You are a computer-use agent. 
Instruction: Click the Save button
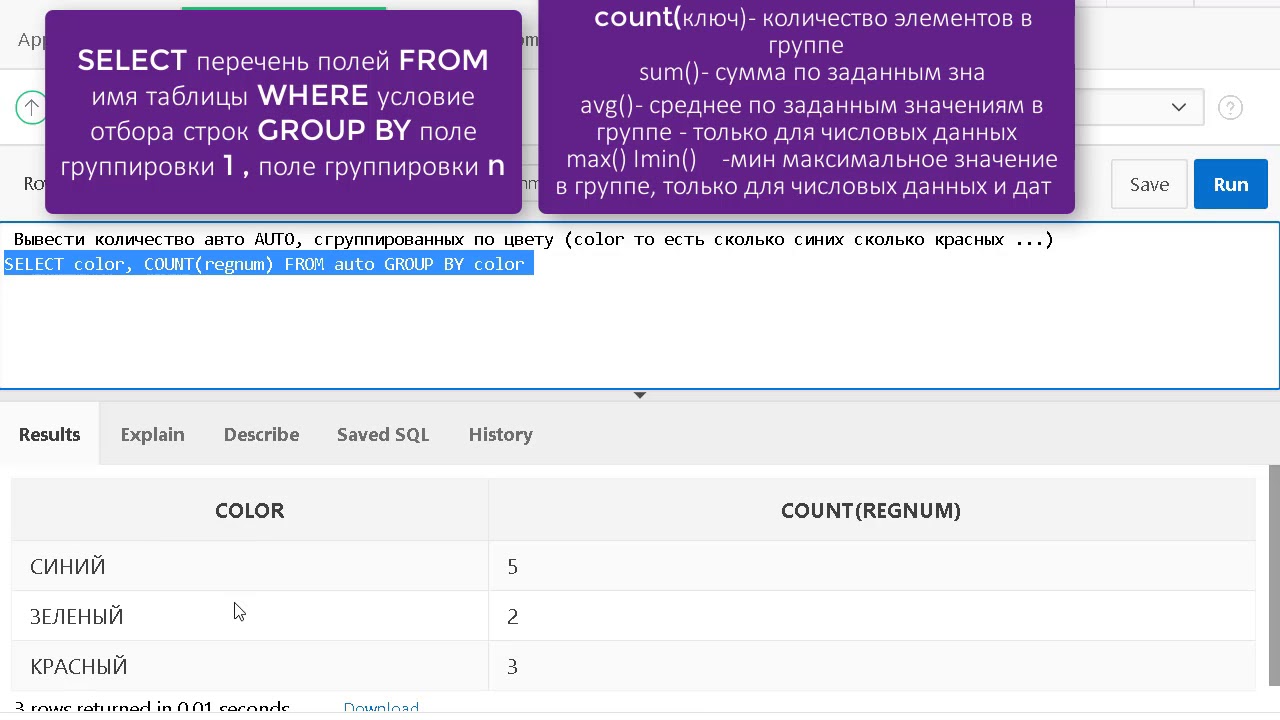click(x=1149, y=185)
